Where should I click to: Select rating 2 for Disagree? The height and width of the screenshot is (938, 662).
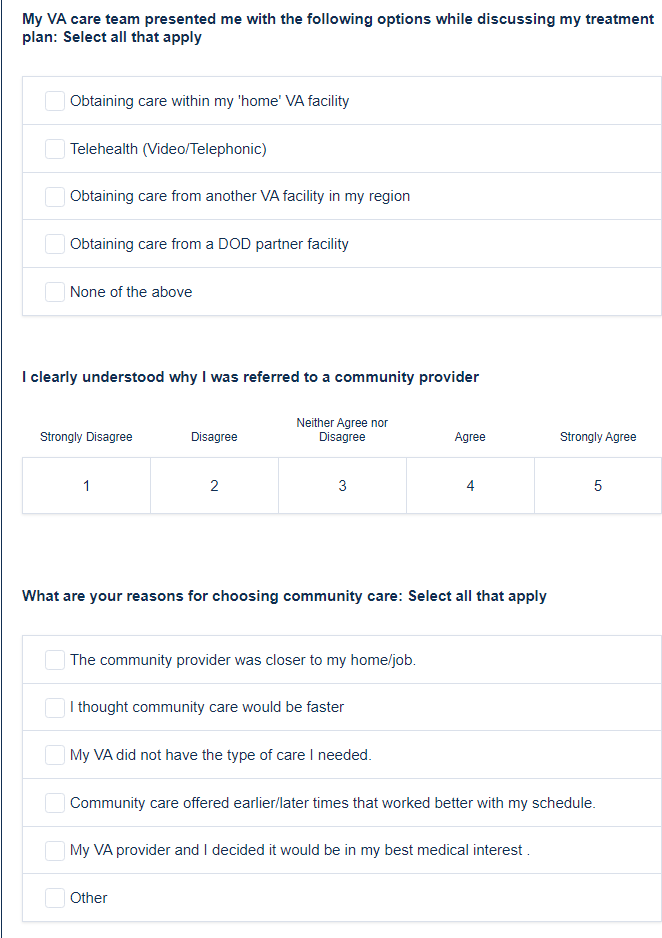click(214, 486)
